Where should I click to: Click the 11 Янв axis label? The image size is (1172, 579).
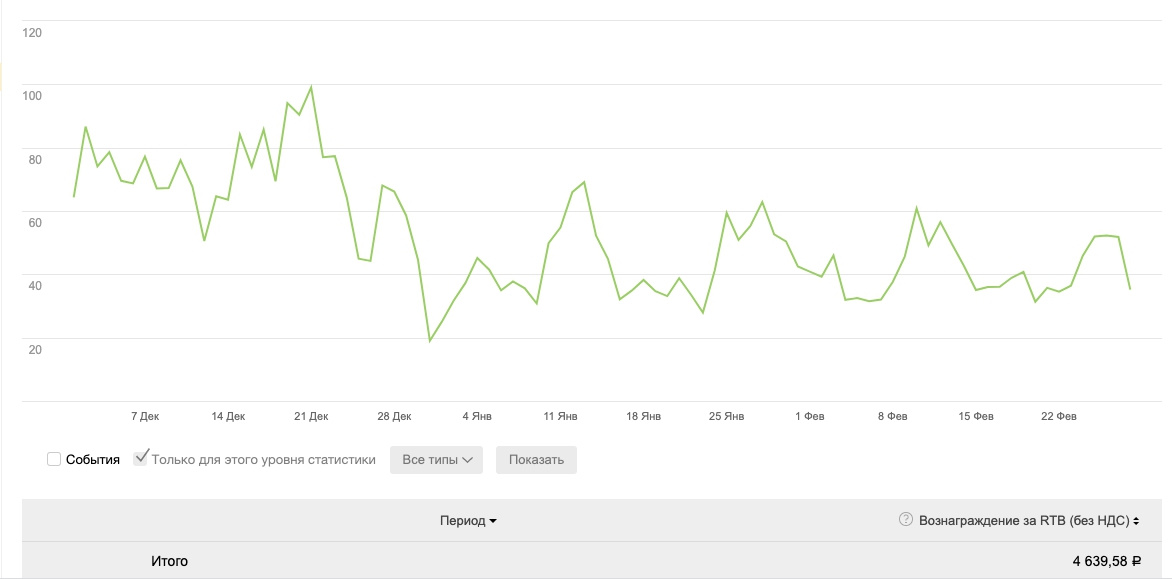[561, 416]
